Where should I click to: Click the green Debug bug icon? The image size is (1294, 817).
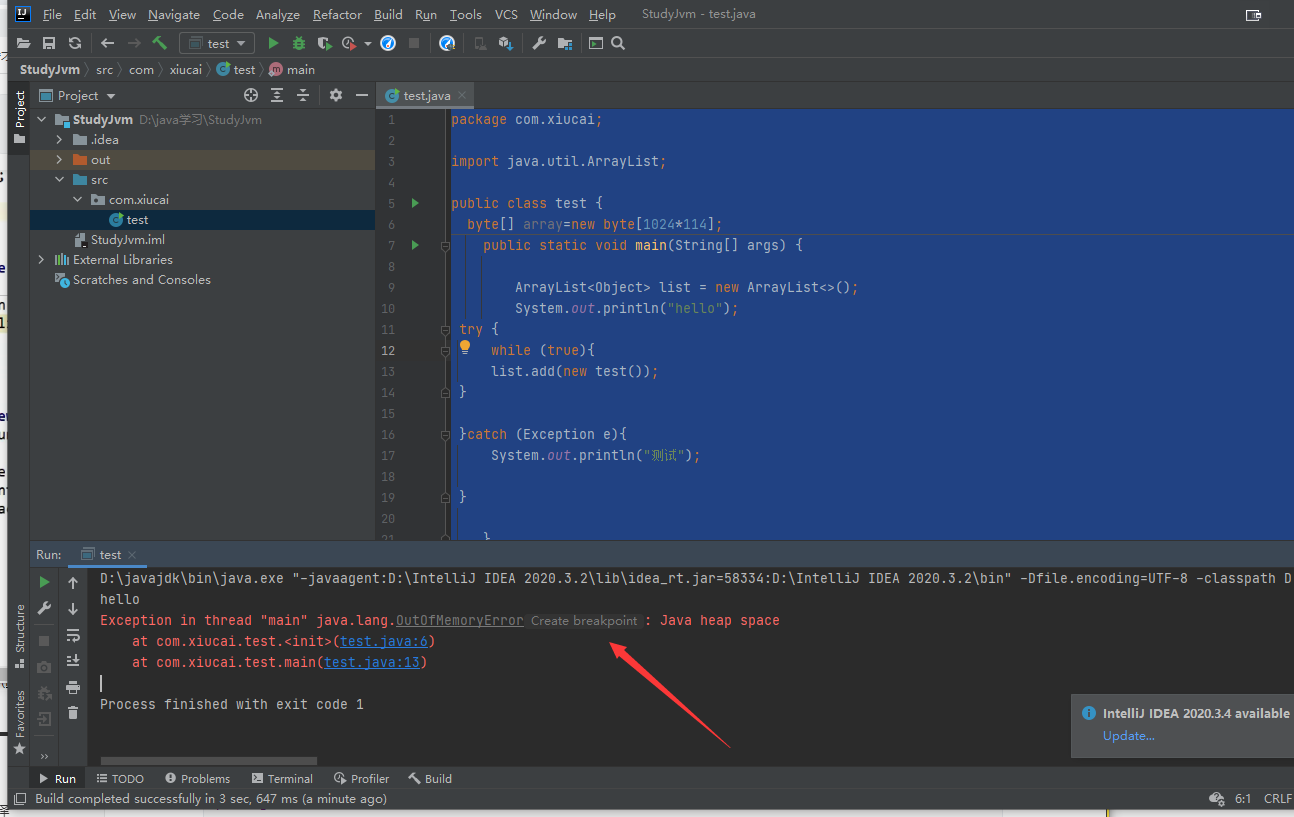pyautogui.click(x=298, y=43)
